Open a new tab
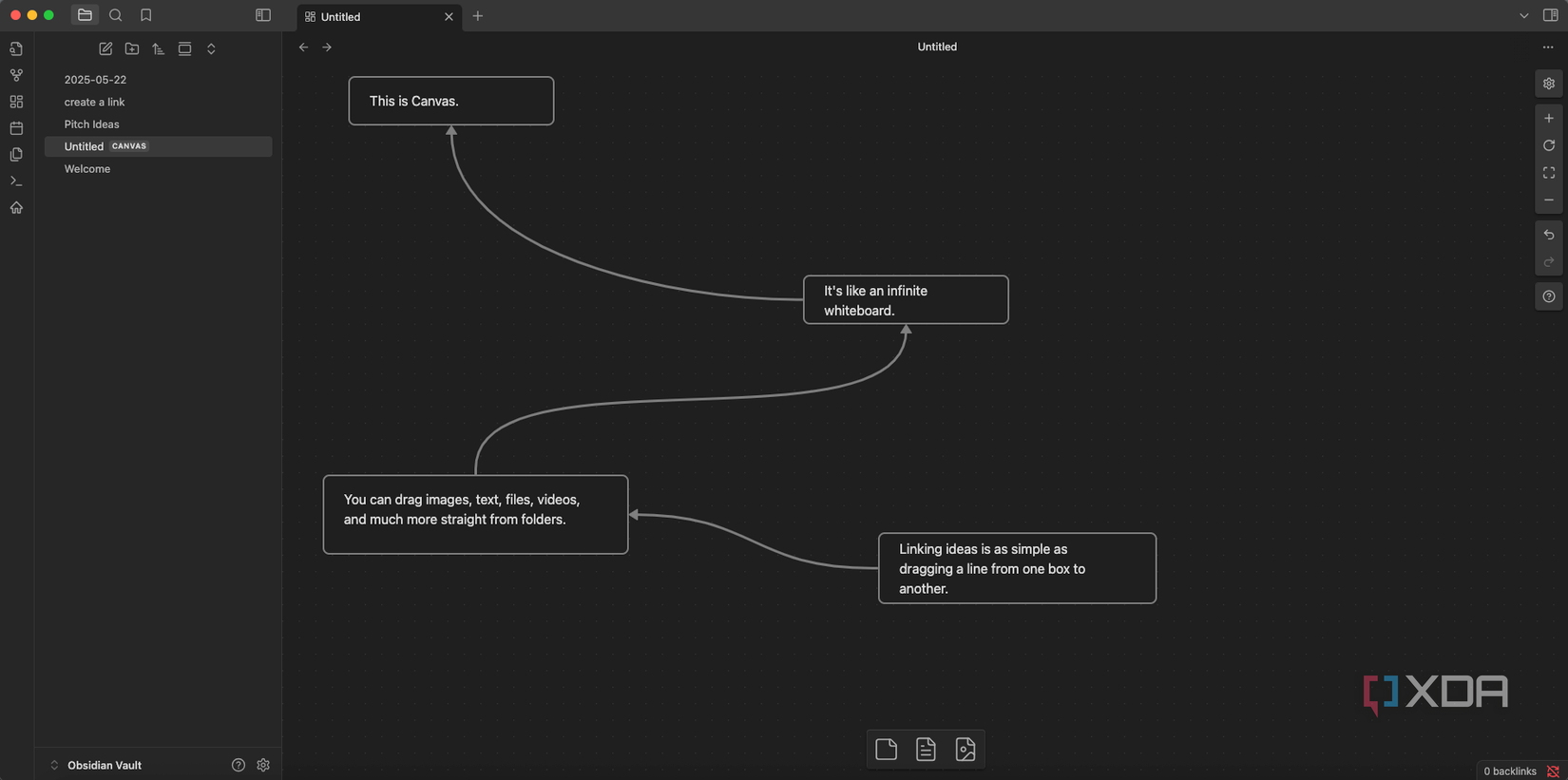Screen dimensions: 1568x780 pos(478,16)
